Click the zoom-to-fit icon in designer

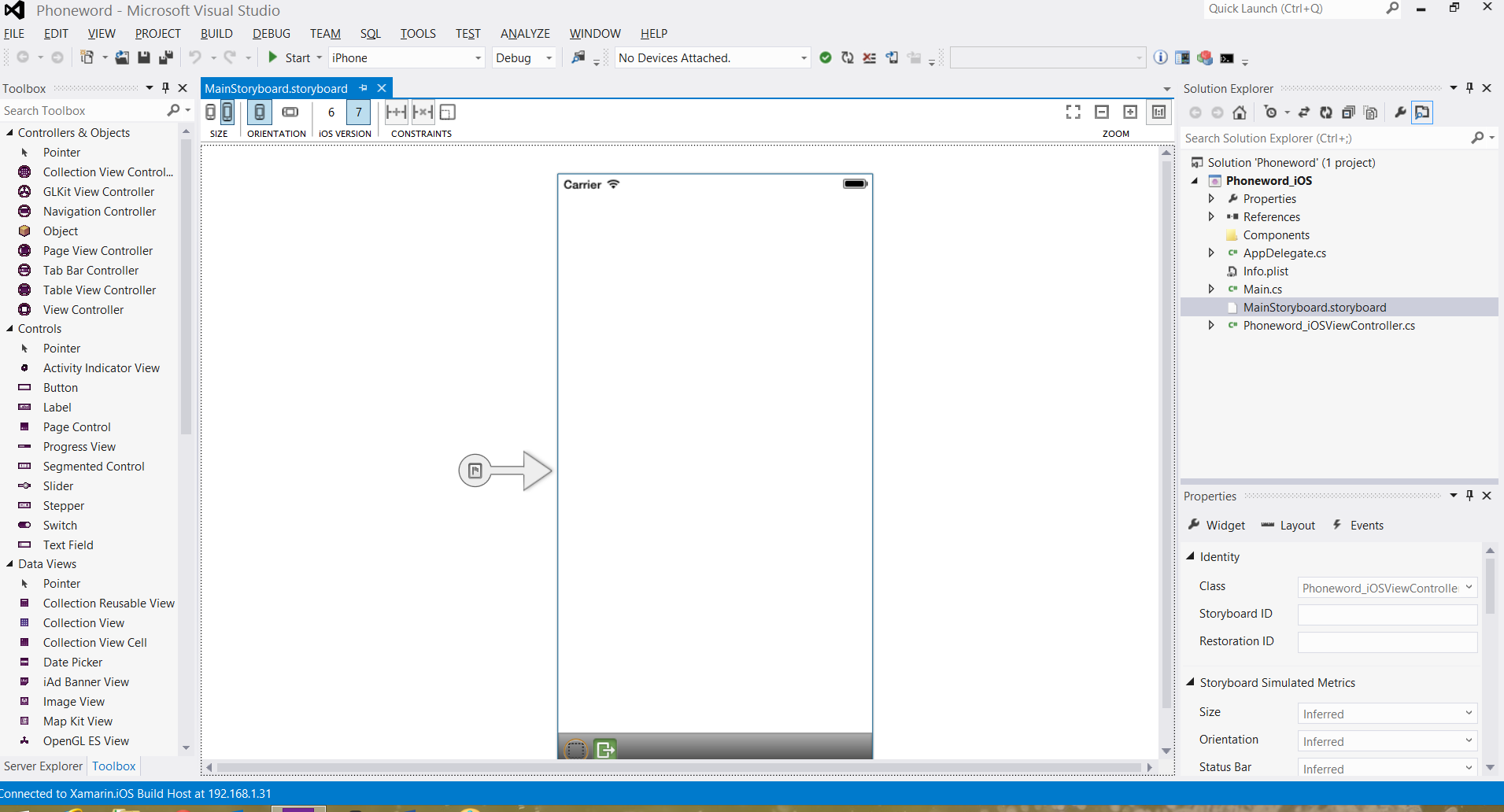point(1073,113)
